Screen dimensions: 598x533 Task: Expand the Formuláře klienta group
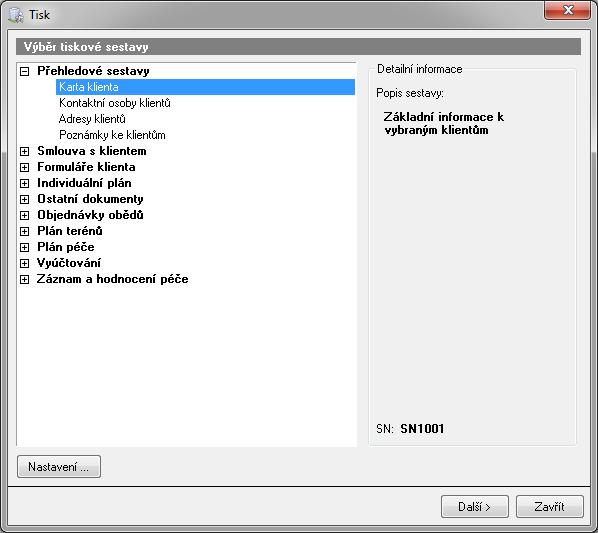(24, 167)
